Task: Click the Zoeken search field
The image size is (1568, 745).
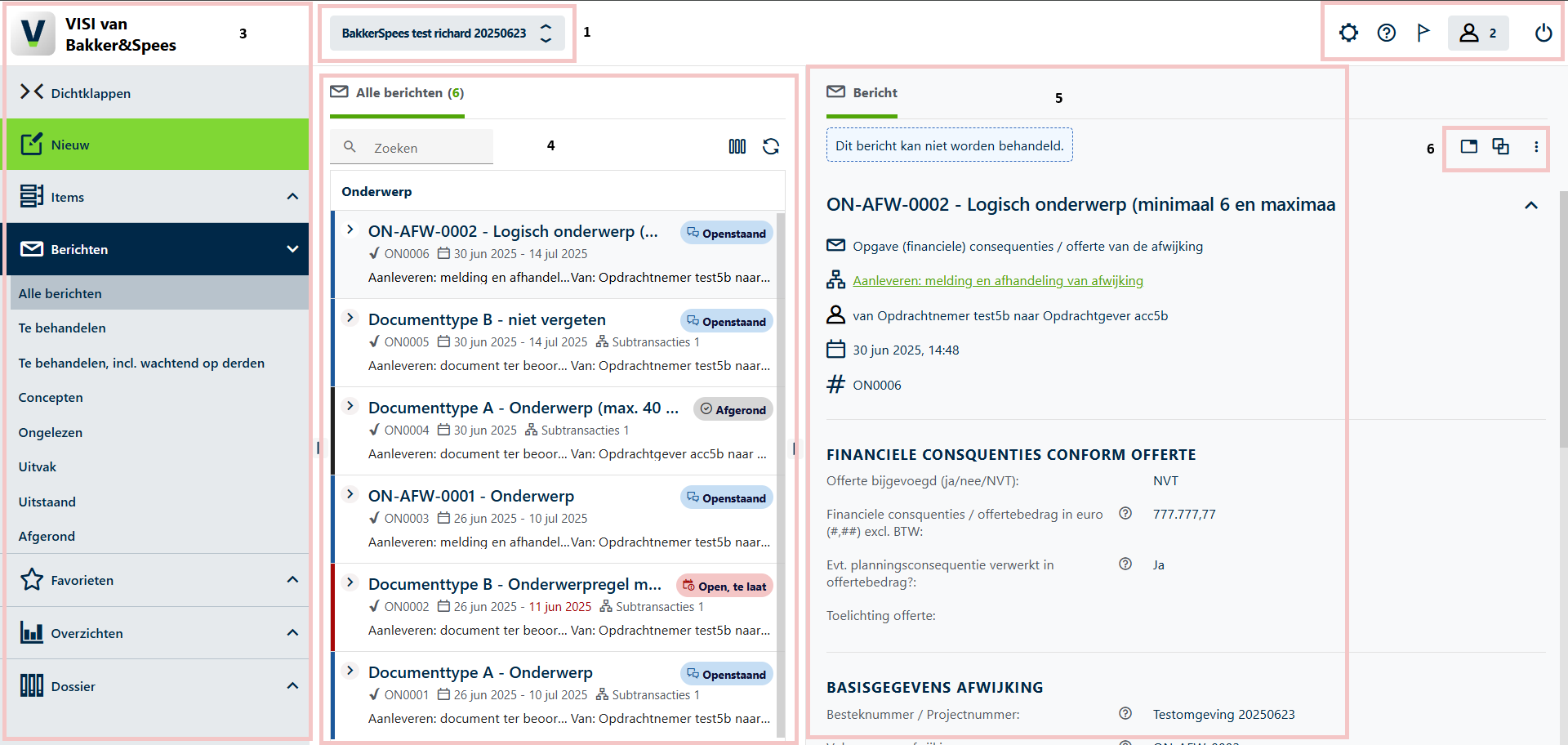Action: coord(412,147)
